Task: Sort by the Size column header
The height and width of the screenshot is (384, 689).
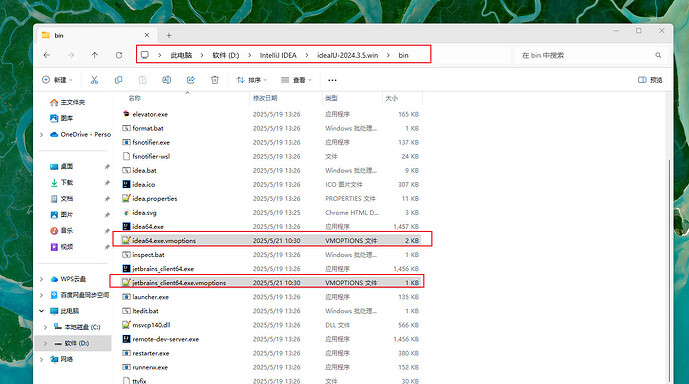Action: (x=392, y=98)
